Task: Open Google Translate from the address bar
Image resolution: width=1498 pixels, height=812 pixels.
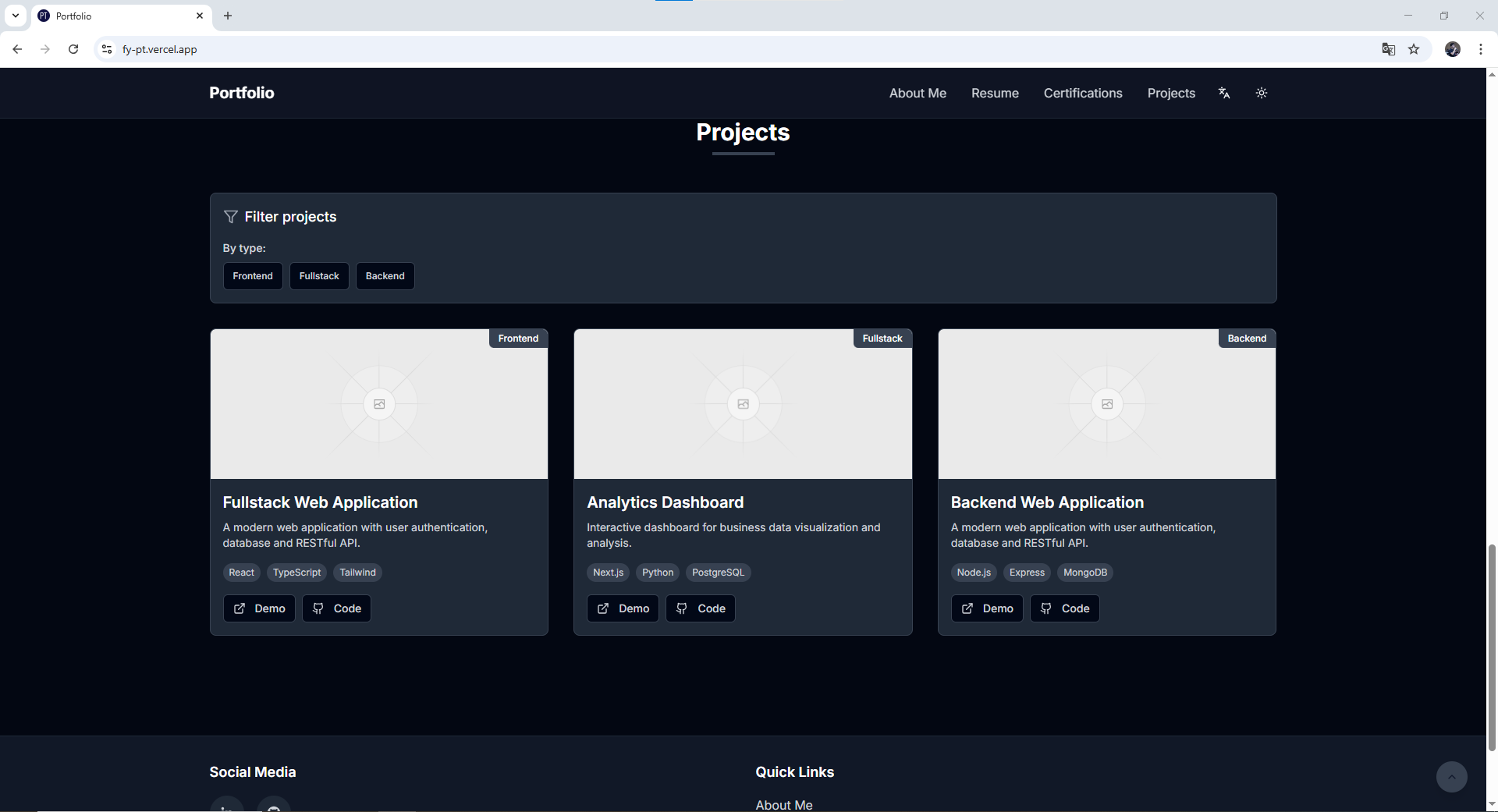Action: click(1388, 49)
